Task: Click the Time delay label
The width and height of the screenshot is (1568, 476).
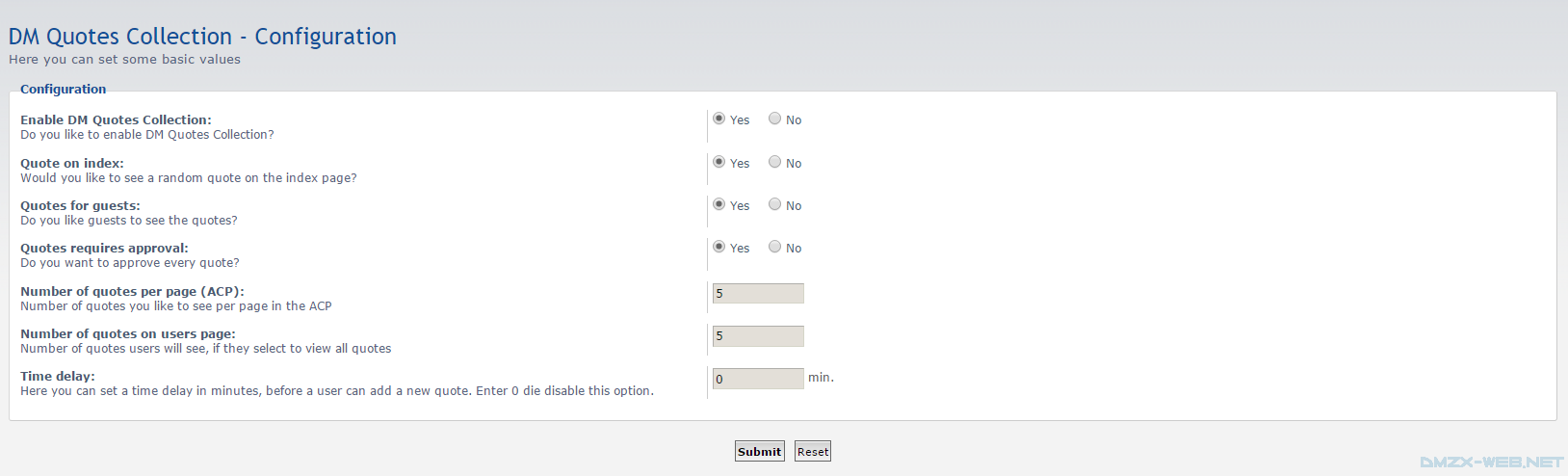Action: [x=58, y=377]
